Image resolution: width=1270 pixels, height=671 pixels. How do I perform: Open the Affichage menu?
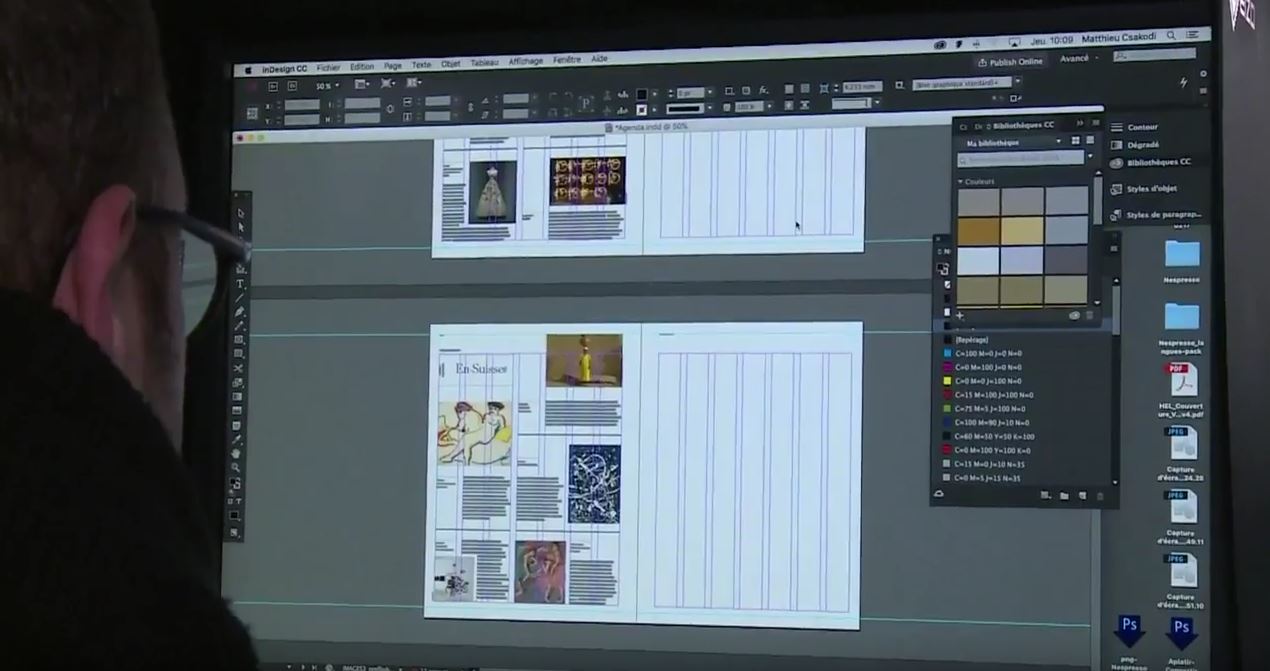[525, 62]
